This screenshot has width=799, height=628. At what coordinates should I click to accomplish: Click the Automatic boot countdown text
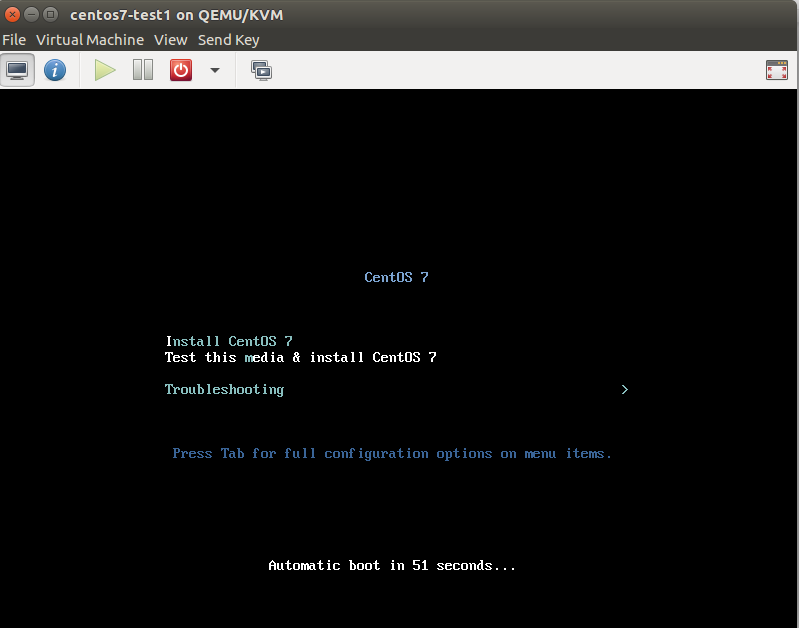[392, 565]
